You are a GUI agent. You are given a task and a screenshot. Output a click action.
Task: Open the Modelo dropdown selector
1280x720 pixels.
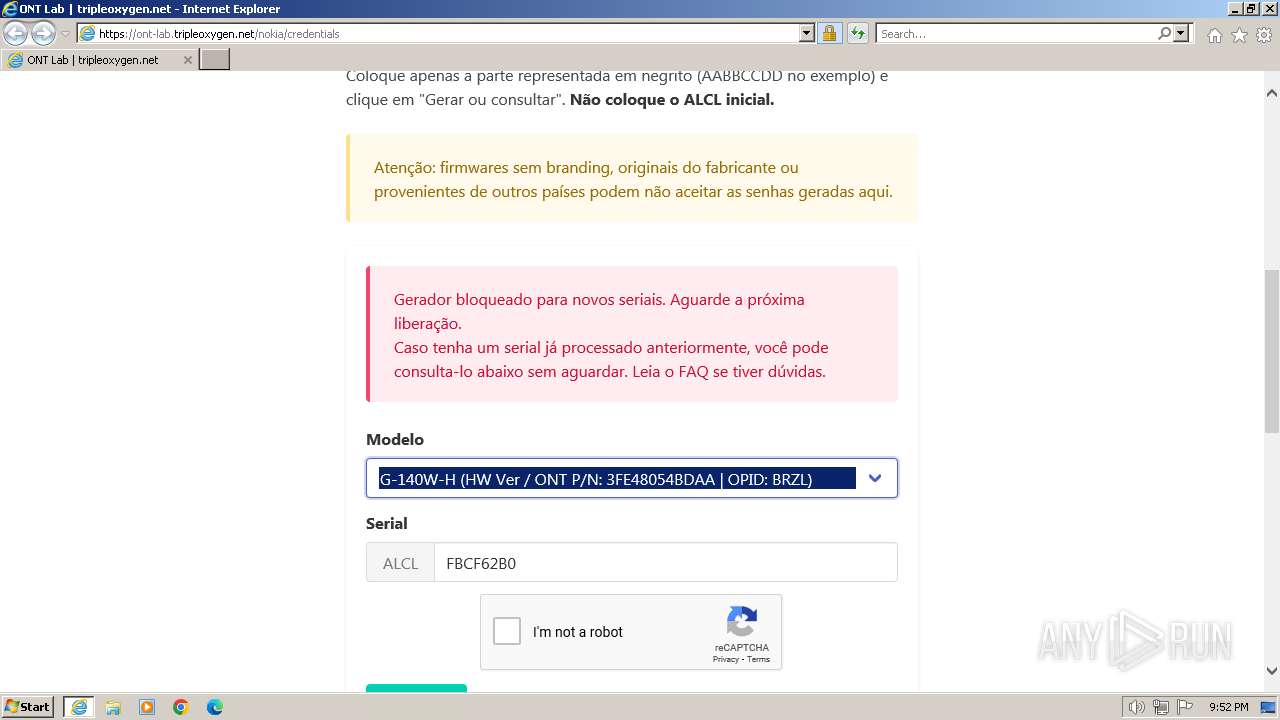(632, 478)
